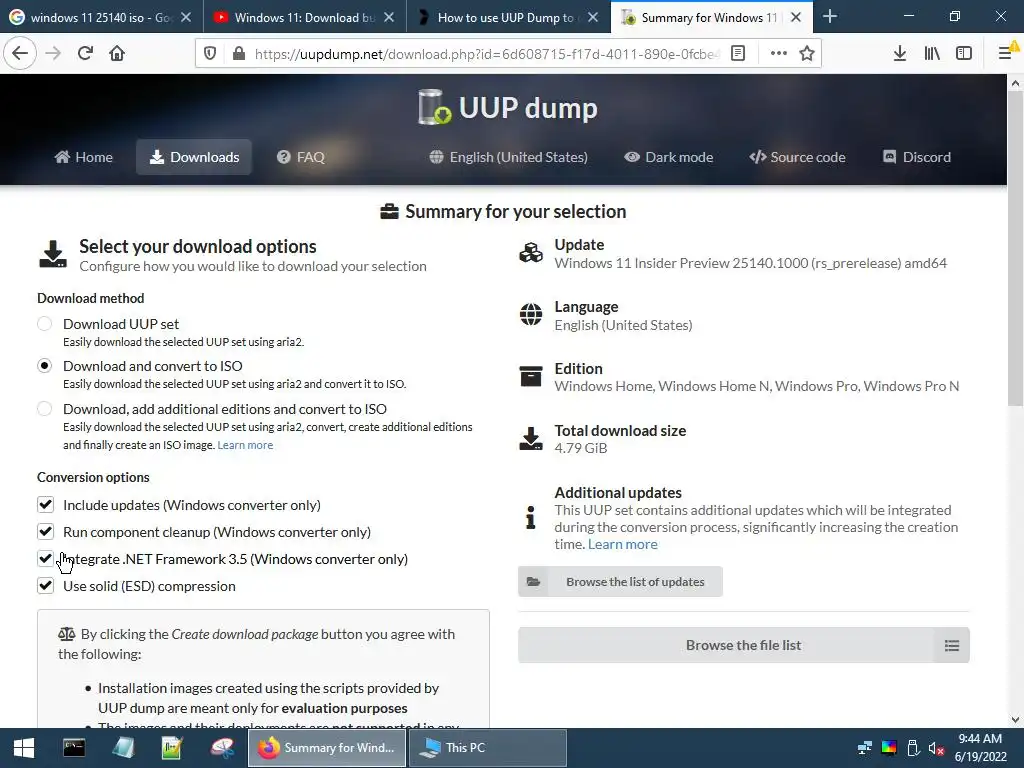Open tracking protection shield icon
Viewport: 1024px width, 768px height.
(210, 54)
